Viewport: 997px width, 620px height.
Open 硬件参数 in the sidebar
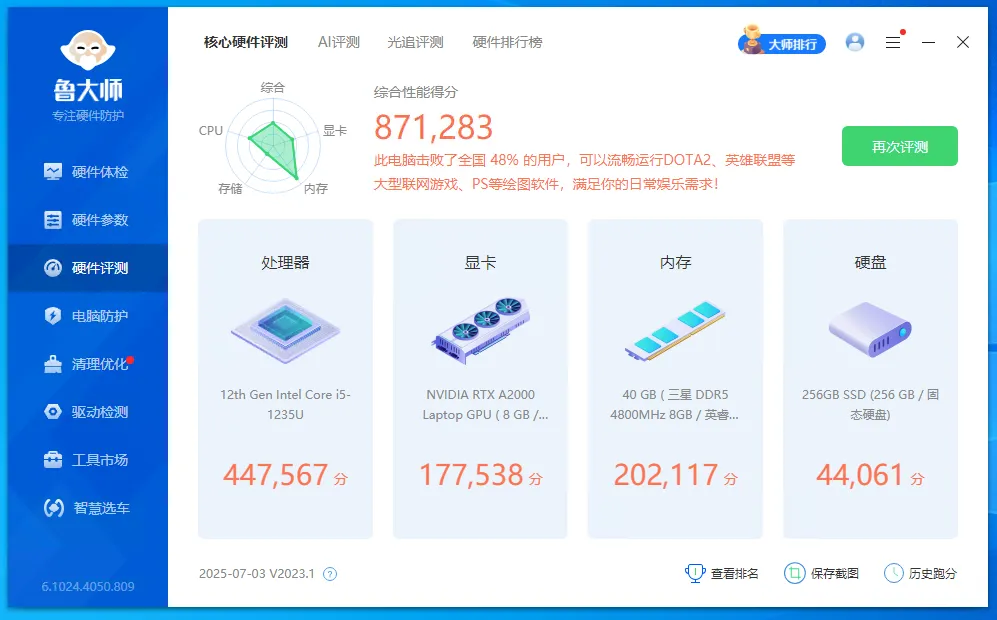[87, 220]
